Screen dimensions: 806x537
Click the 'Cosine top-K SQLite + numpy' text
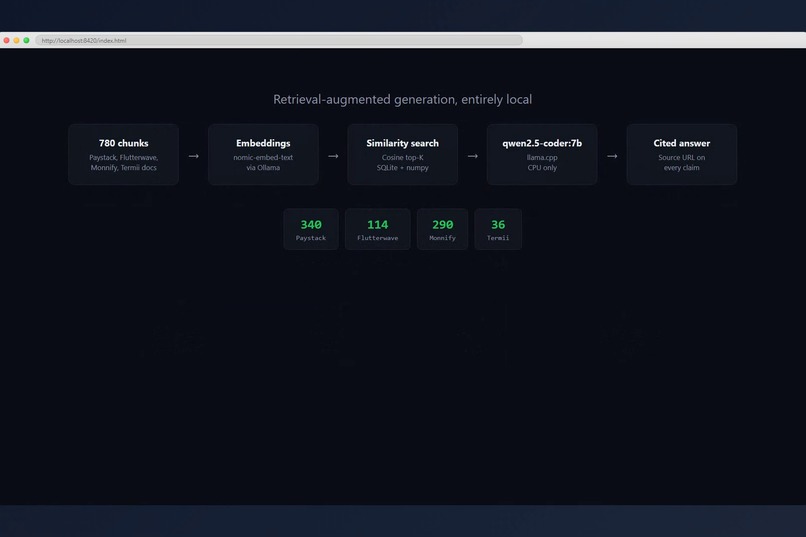tap(402, 162)
